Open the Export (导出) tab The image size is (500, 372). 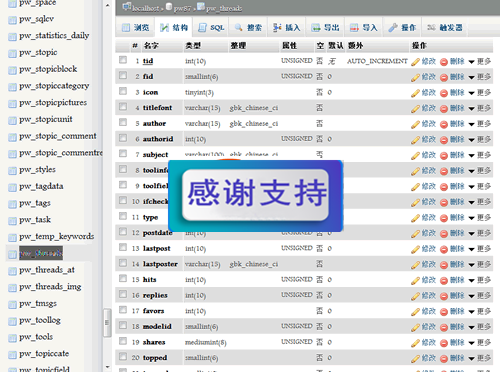[x=325, y=28]
